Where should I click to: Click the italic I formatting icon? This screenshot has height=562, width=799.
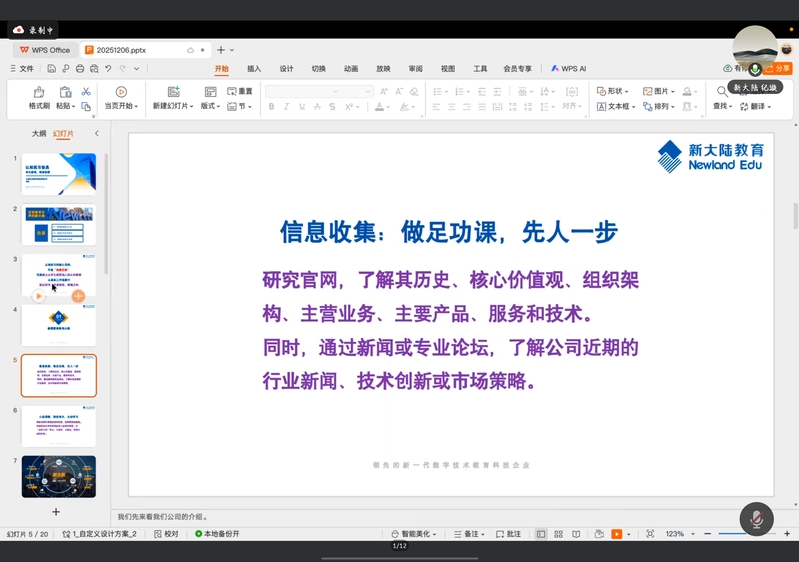coord(287,107)
